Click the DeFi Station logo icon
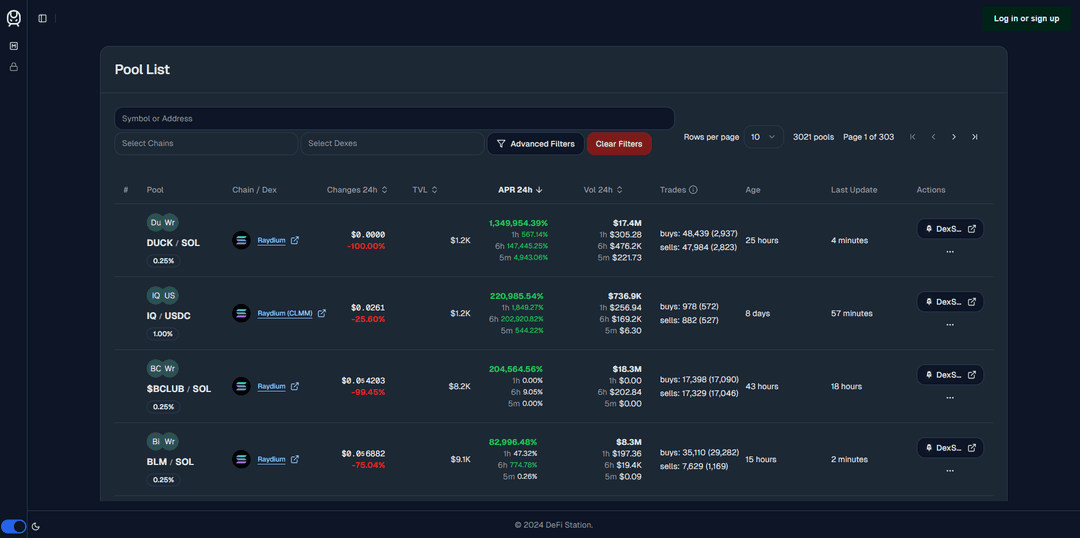1080x538 pixels. pyautogui.click(x=13, y=18)
